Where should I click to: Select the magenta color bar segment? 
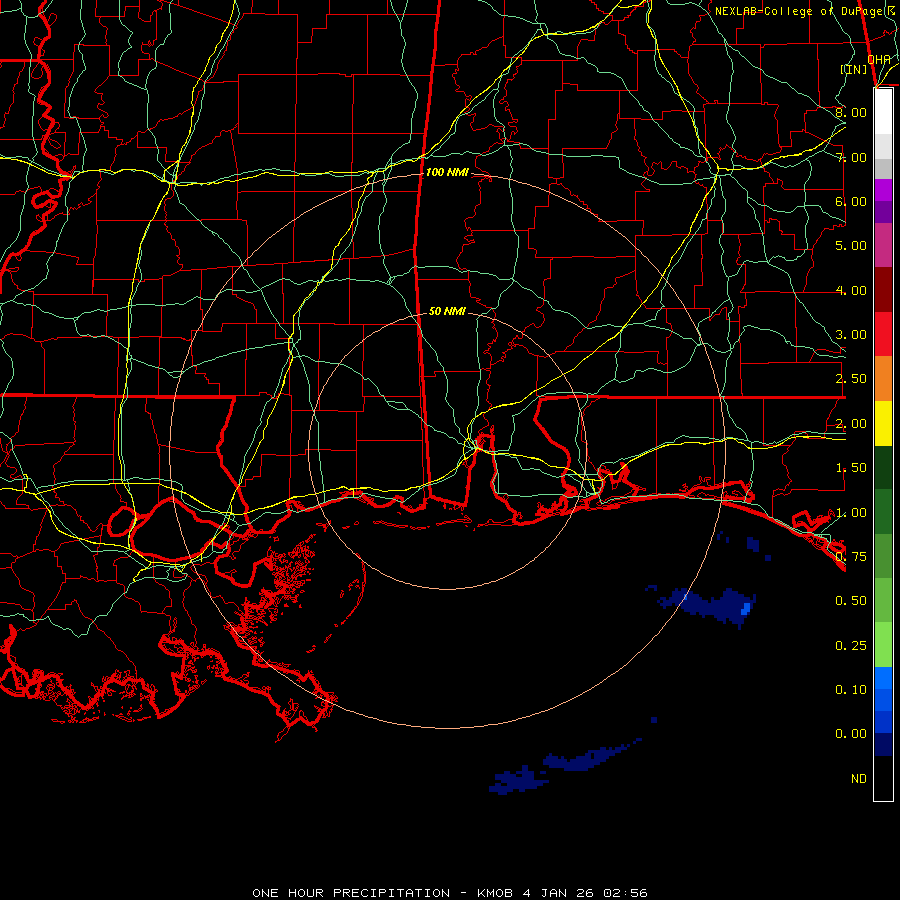pos(883,190)
